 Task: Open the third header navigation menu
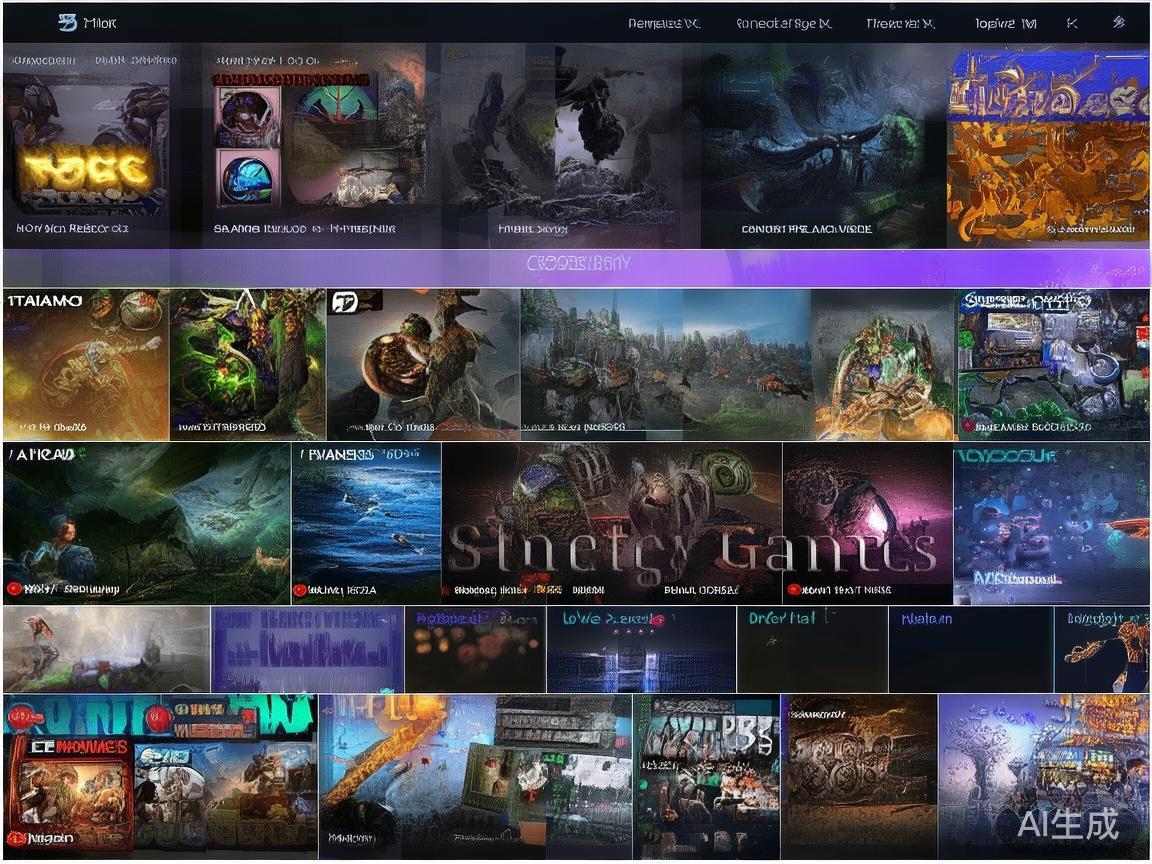tap(900, 23)
